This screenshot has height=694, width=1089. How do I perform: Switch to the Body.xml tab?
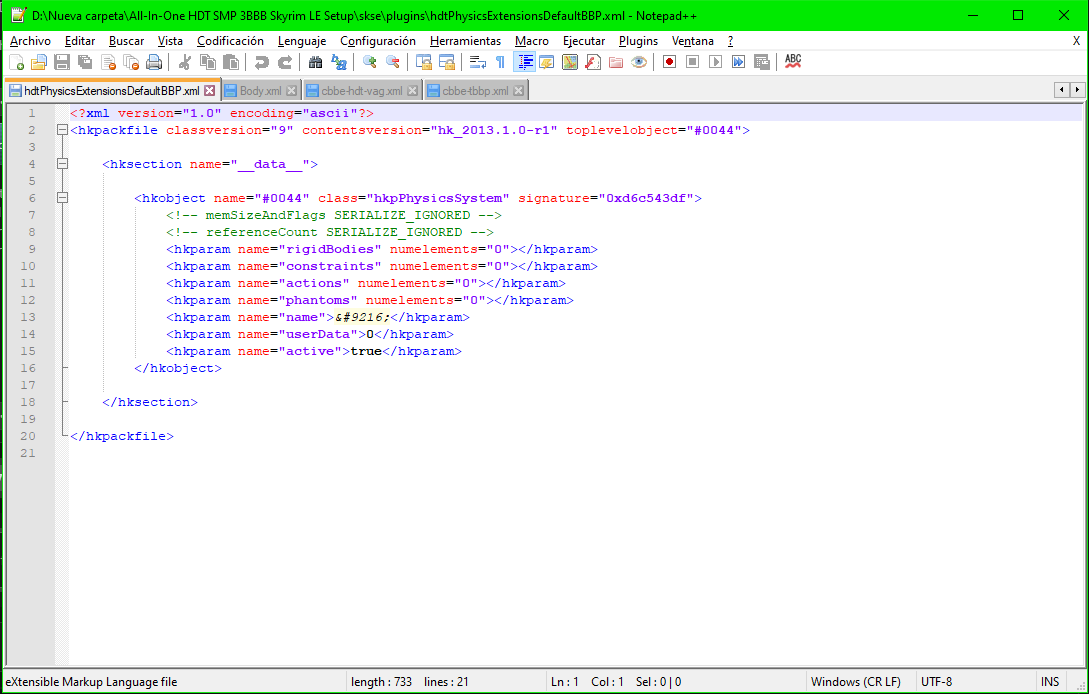point(260,91)
